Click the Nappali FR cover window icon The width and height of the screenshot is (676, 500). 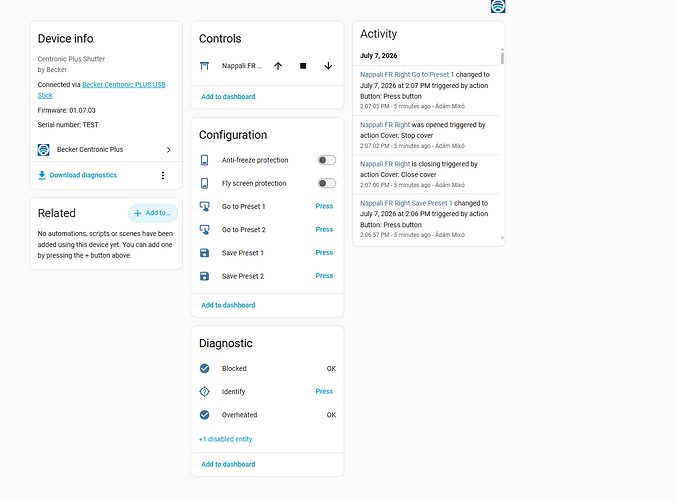(x=204, y=66)
